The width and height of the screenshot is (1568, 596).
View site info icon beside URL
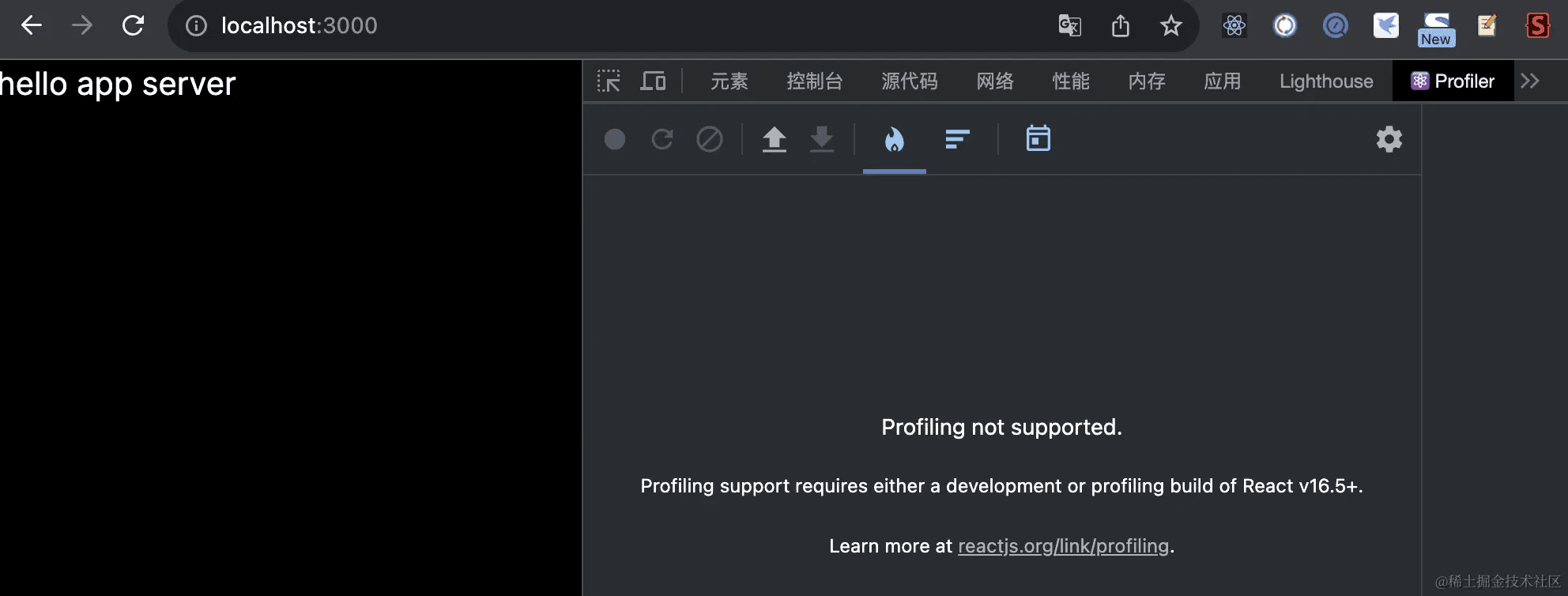[196, 26]
